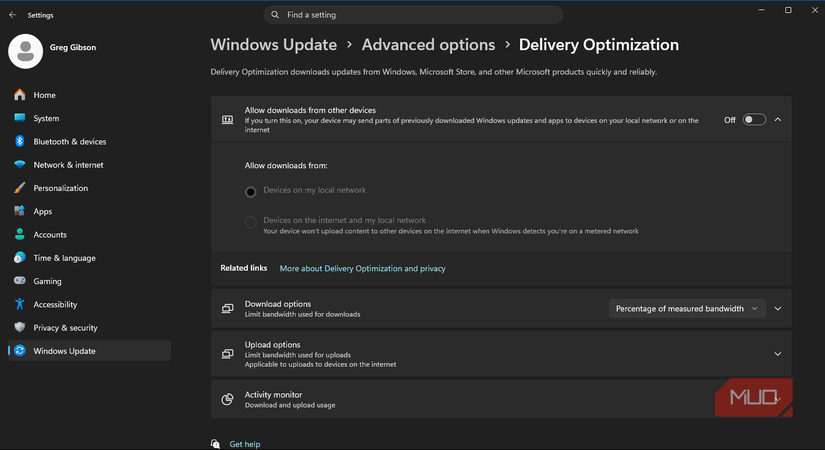Click the 'Related links' label
Screen dimensions: 825x450
(244, 268)
